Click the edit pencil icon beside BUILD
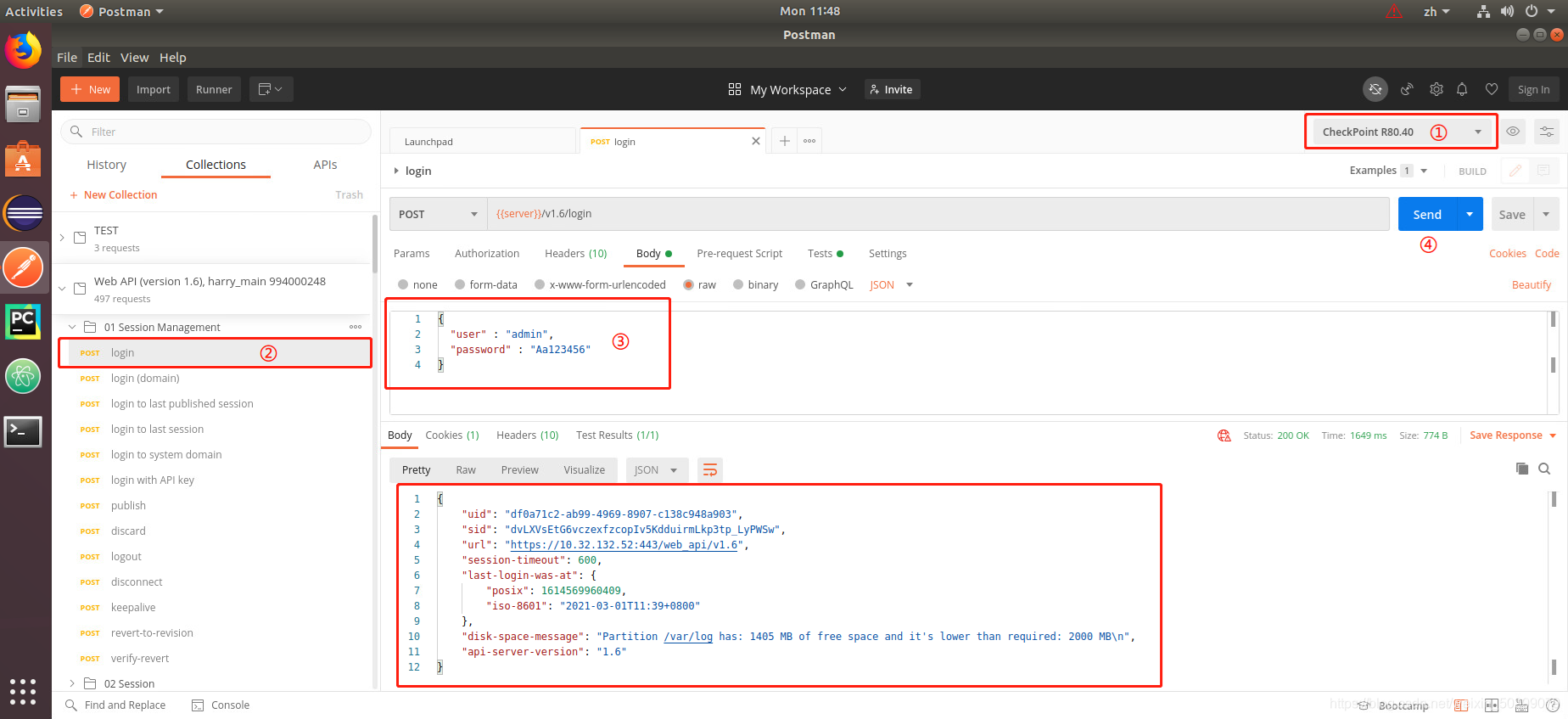Image resolution: width=1568 pixels, height=719 pixels. point(1515,171)
